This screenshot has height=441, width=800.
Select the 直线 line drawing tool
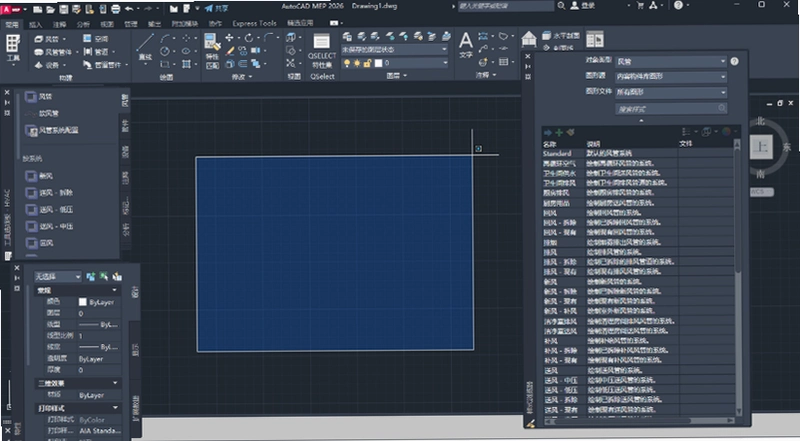(x=145, y=47)
